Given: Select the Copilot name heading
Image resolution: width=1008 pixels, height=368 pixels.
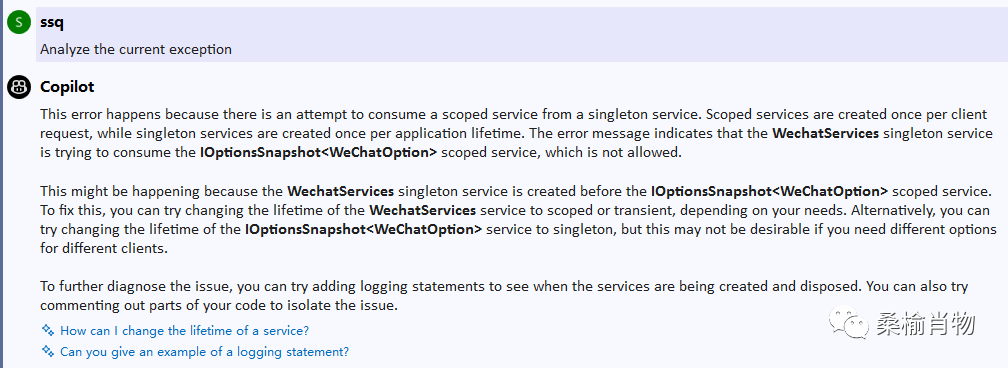Looking at the screenshot, I should [68, 87].
